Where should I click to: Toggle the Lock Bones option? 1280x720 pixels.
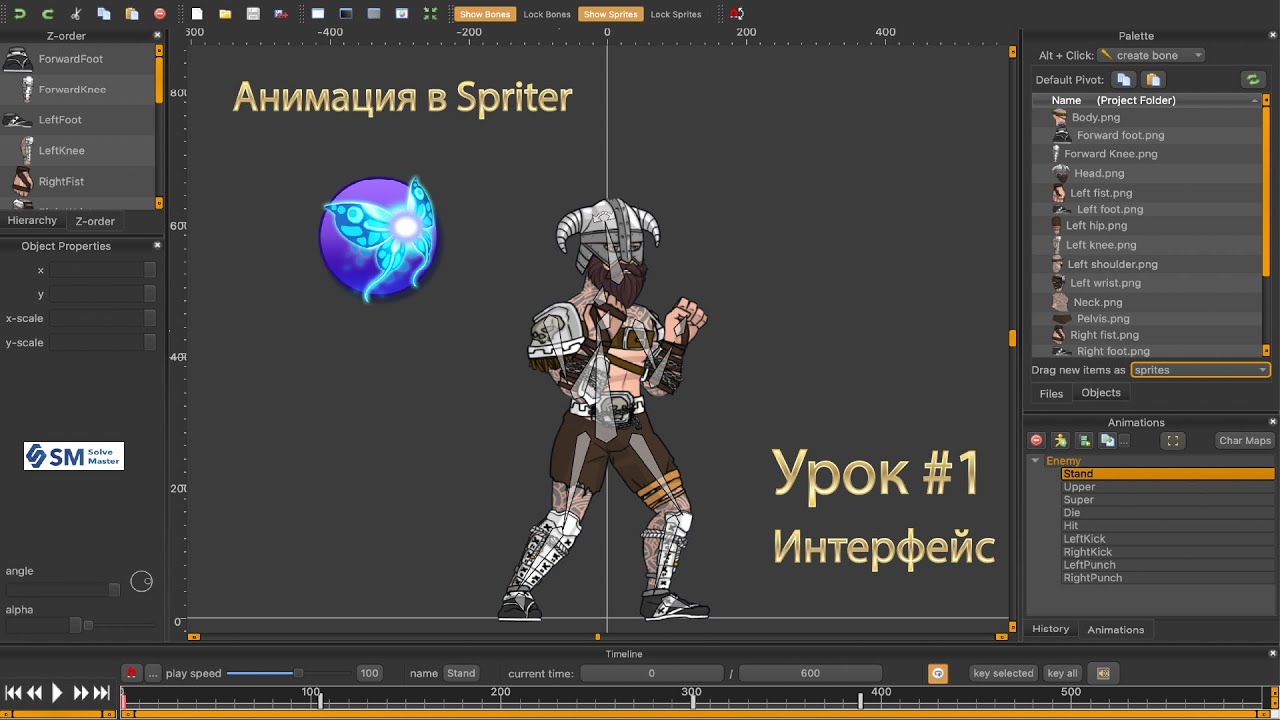click(x=547, y=14)
